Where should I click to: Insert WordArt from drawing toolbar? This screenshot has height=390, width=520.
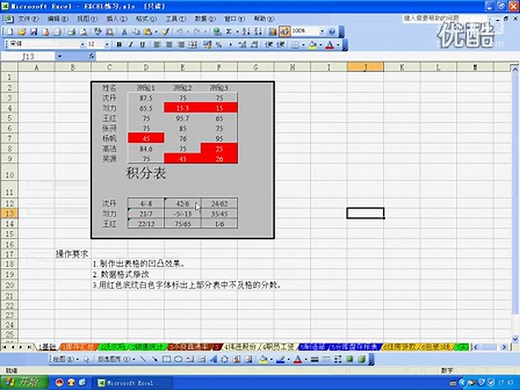point(214,359)
